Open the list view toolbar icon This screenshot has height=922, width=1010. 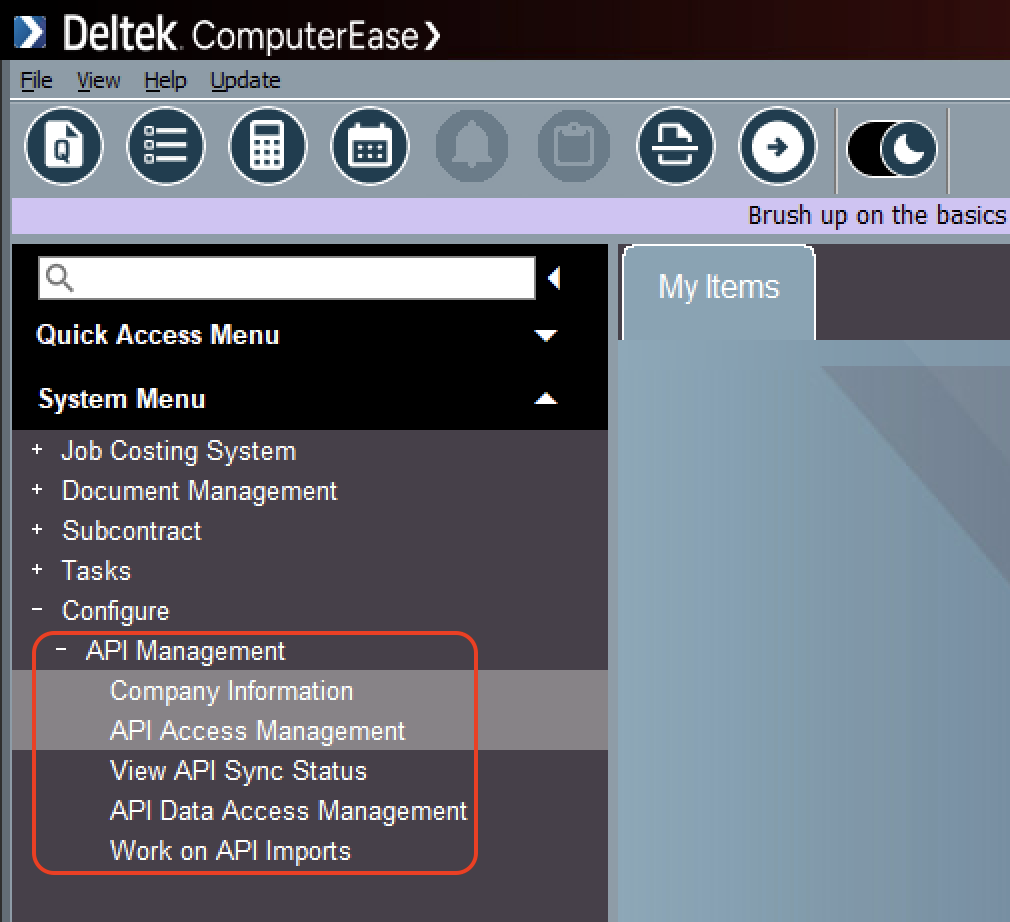tap(166, 146)
